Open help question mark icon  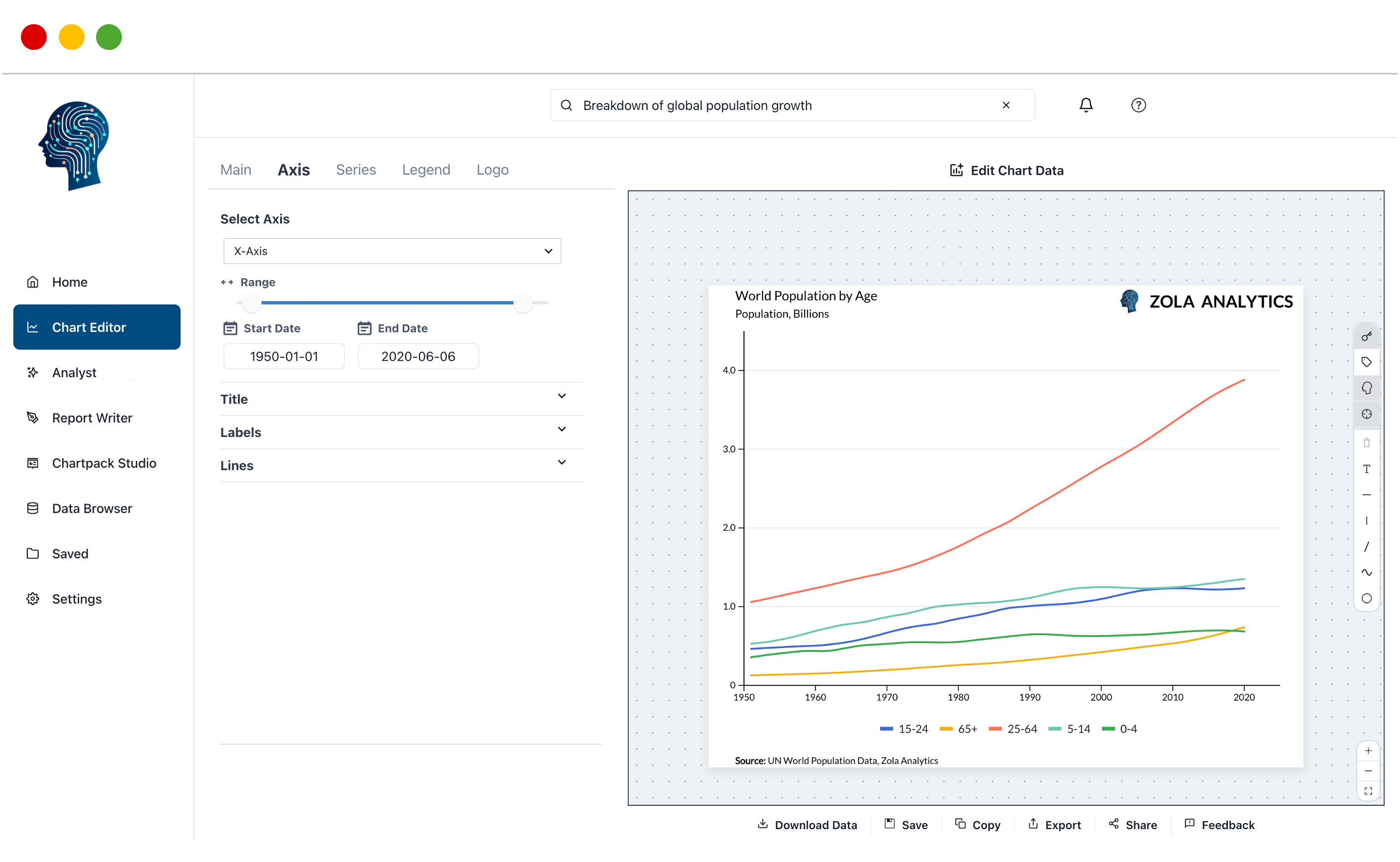point(1138,105)
